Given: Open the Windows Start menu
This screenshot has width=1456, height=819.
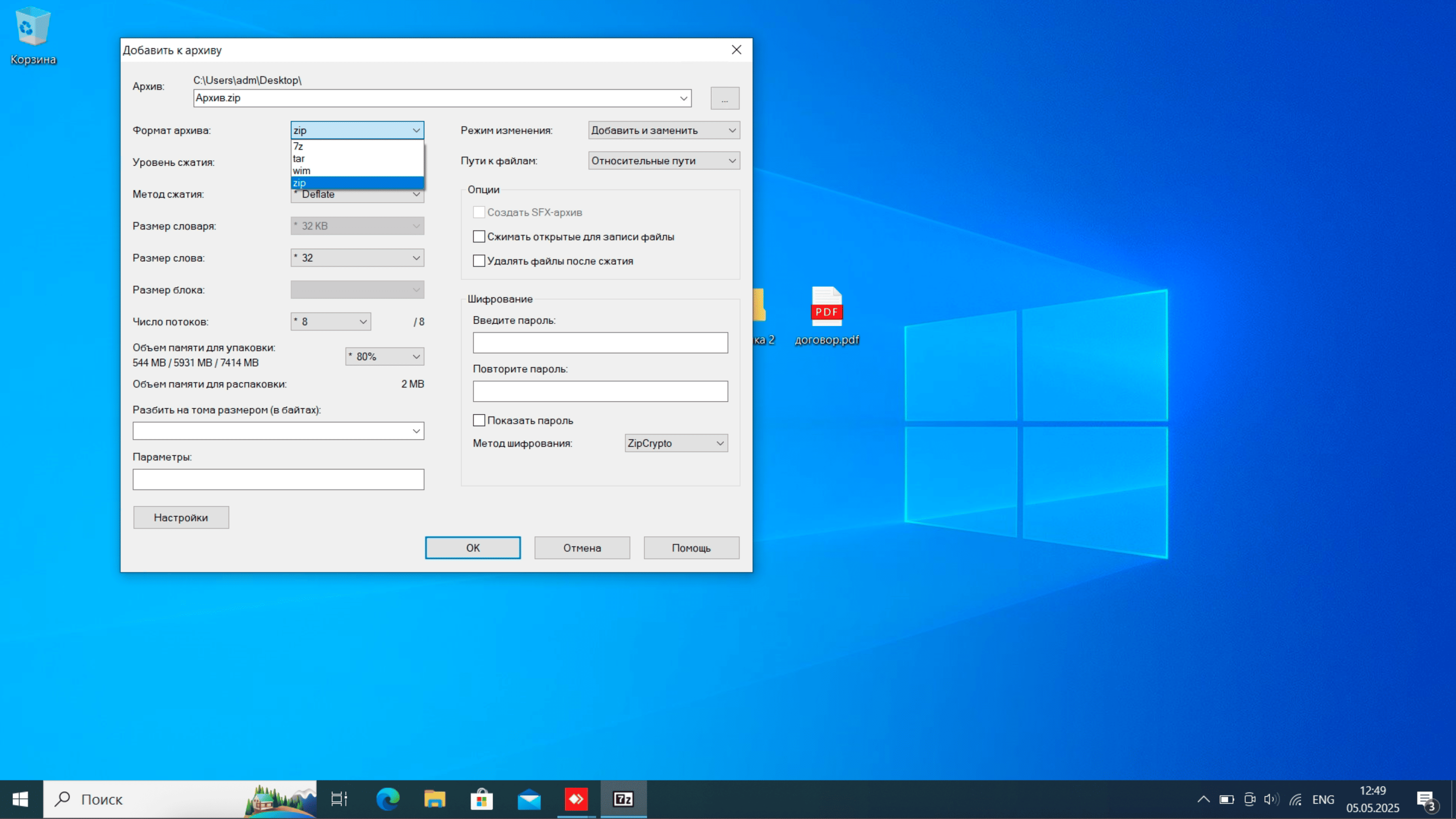Looking at the screenshot, I should [x=21, y=799].
